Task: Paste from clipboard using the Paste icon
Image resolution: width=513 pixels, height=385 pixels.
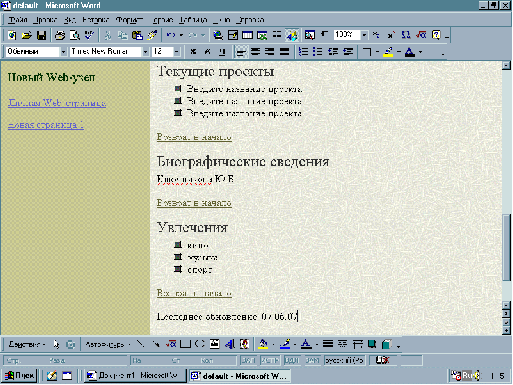Action: pos(137,35)
